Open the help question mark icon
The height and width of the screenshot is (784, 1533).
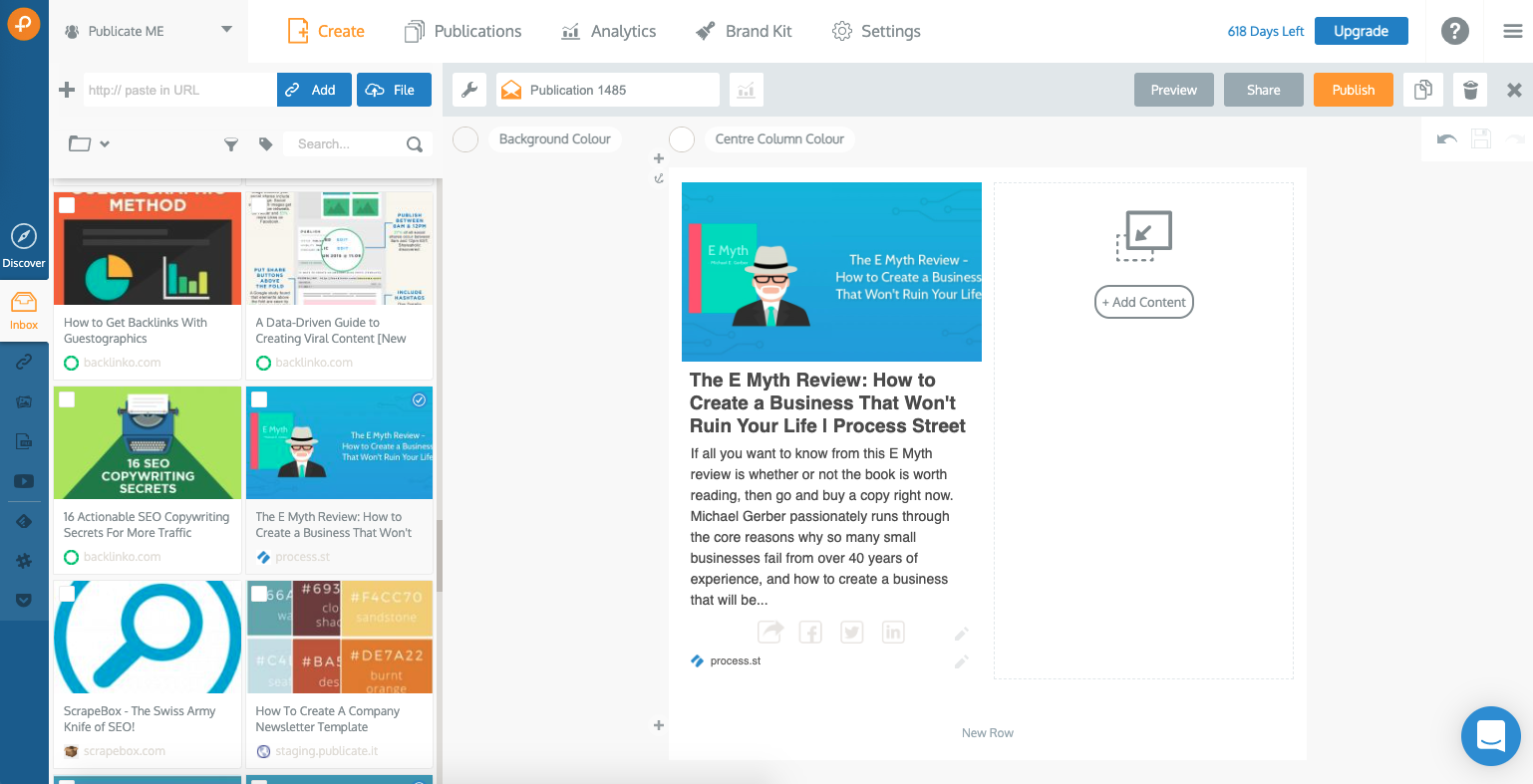click(x=1454, y=31)
